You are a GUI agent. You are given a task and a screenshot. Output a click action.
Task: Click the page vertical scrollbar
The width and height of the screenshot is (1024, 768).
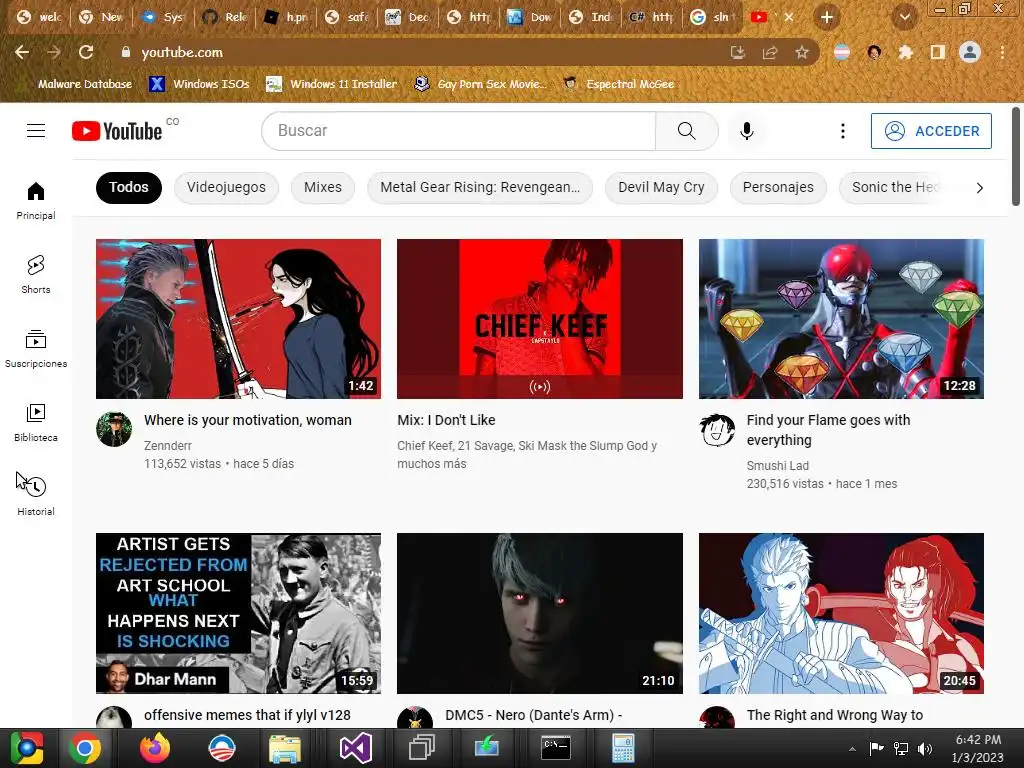click(x=1016, y=157)
